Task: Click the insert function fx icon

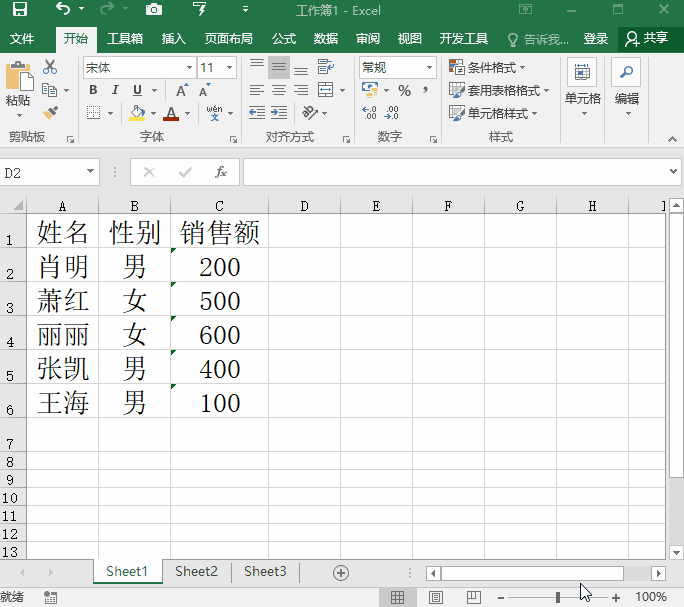Action: tap(221, 172)
